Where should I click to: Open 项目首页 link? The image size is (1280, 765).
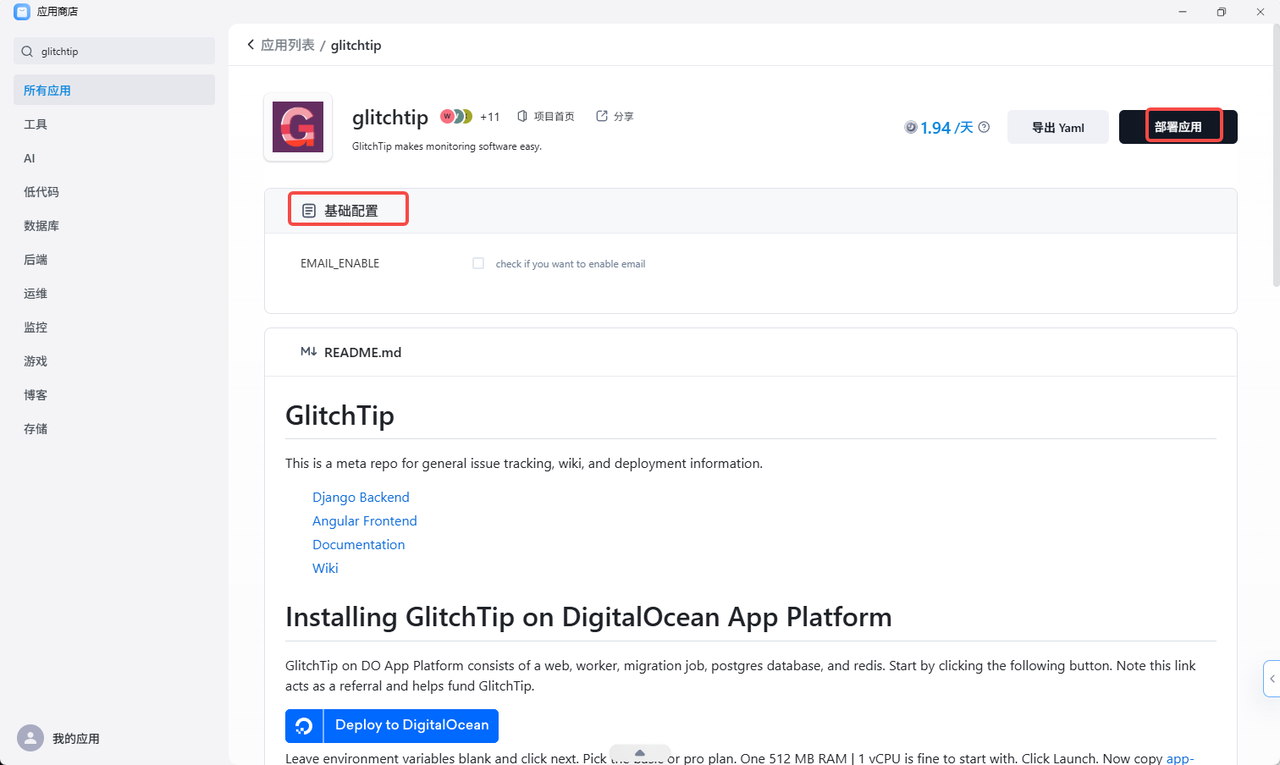pos(546,116)
